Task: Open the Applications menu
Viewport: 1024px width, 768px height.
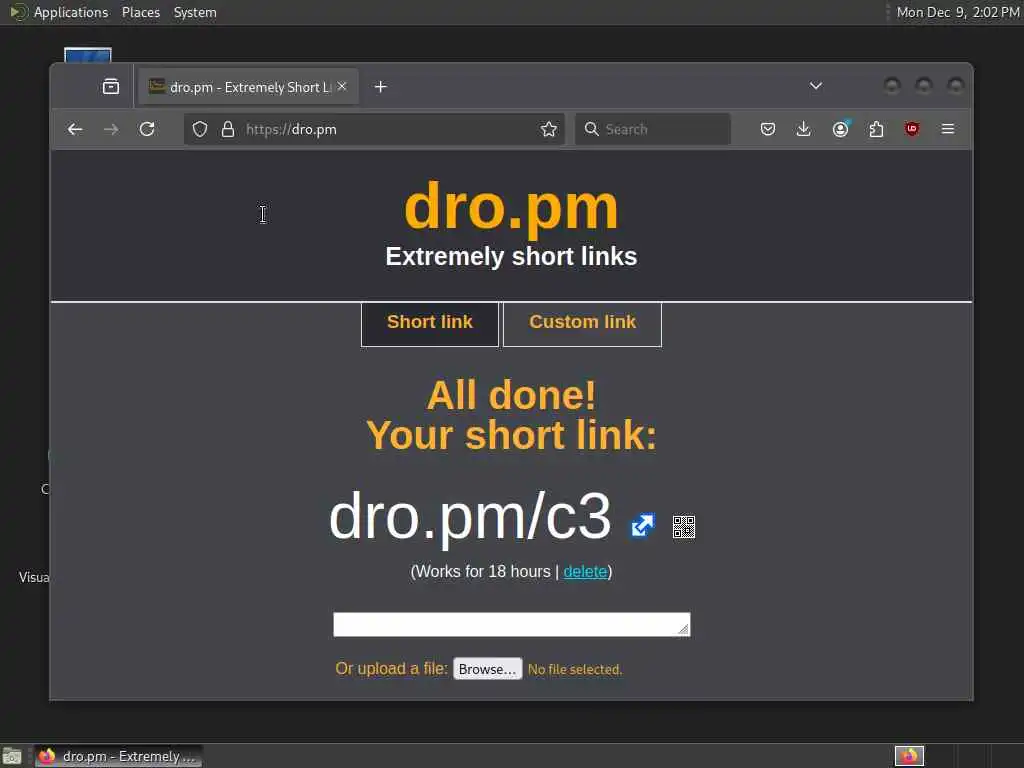Action: 71,12
